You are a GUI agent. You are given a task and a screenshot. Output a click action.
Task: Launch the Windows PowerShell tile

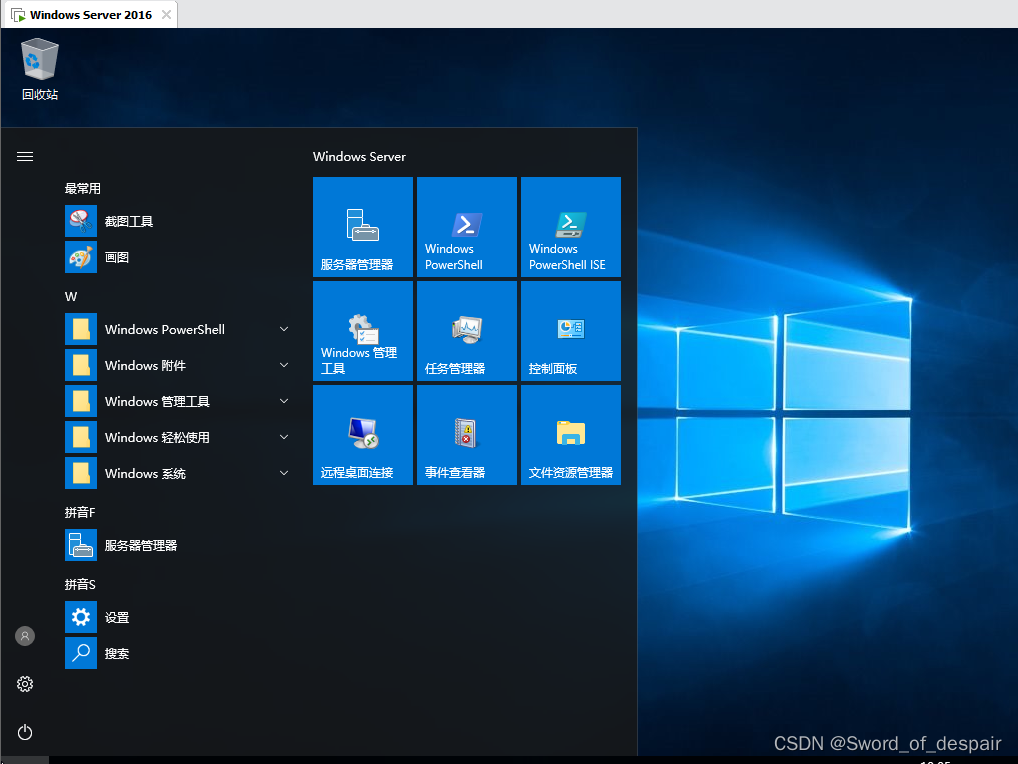click(x=466, y=227)
